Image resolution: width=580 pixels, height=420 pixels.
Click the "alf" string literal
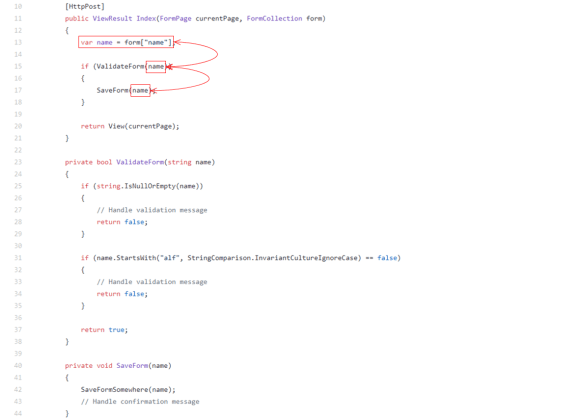point(169,258)
